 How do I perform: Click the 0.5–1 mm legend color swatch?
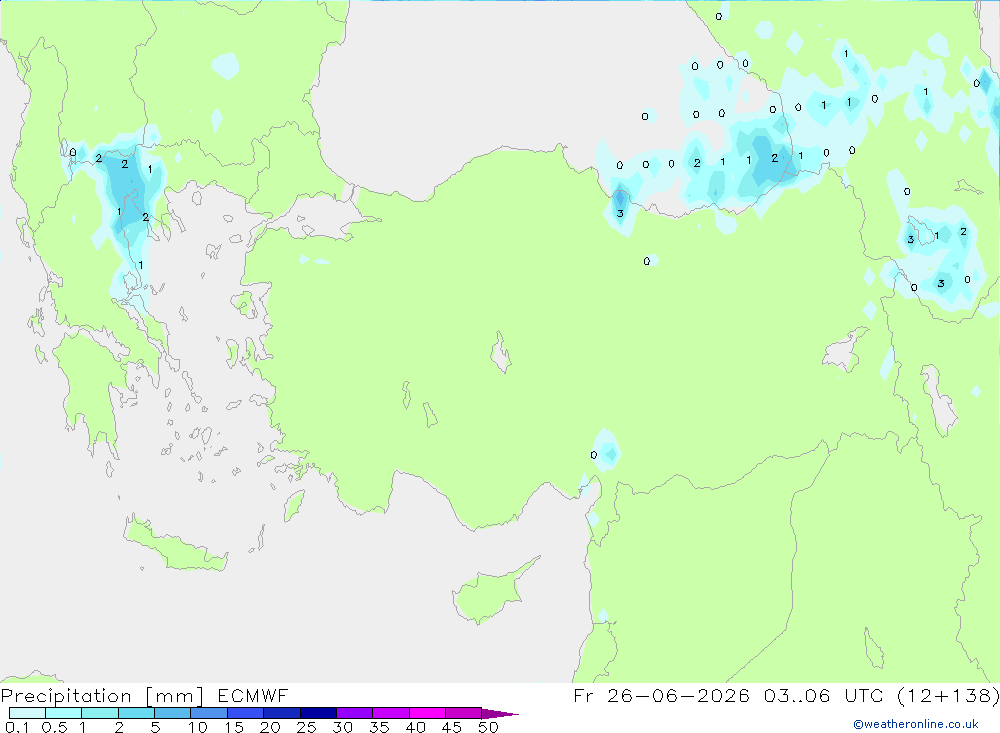click(63, 713)
